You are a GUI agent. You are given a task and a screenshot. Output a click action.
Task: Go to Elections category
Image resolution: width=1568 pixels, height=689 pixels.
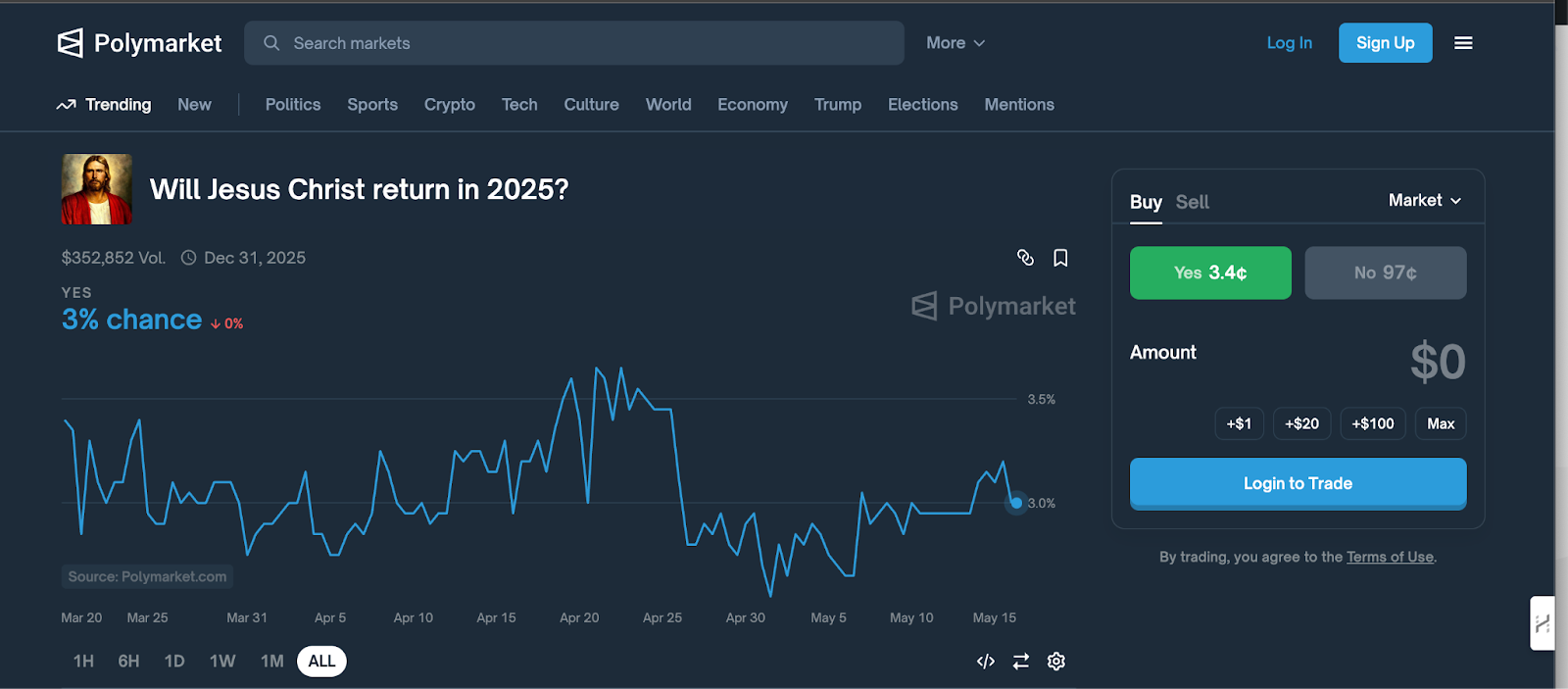(923, 105)
